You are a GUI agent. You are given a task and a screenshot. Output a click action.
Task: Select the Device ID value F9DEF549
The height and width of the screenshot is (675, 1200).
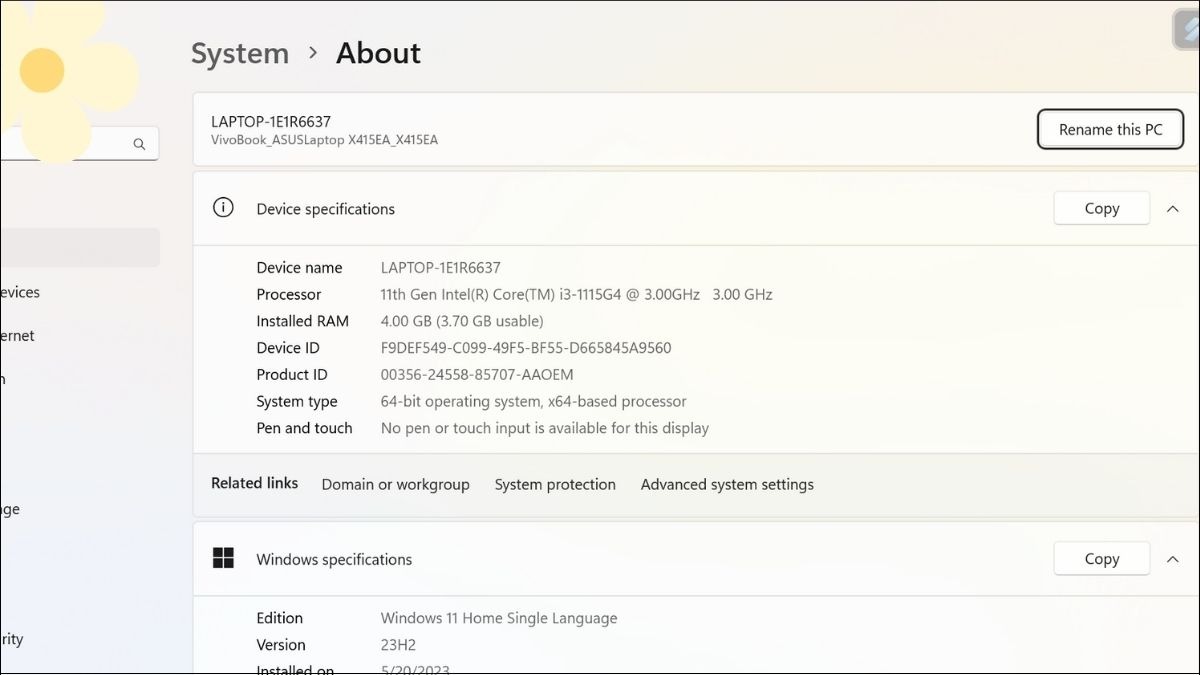click(x=526, y=348)
